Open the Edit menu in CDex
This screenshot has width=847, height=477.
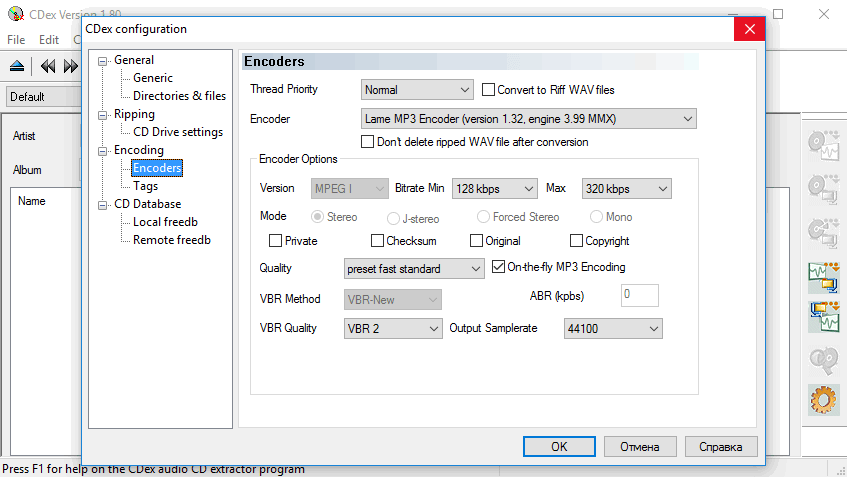pos(49,39)
